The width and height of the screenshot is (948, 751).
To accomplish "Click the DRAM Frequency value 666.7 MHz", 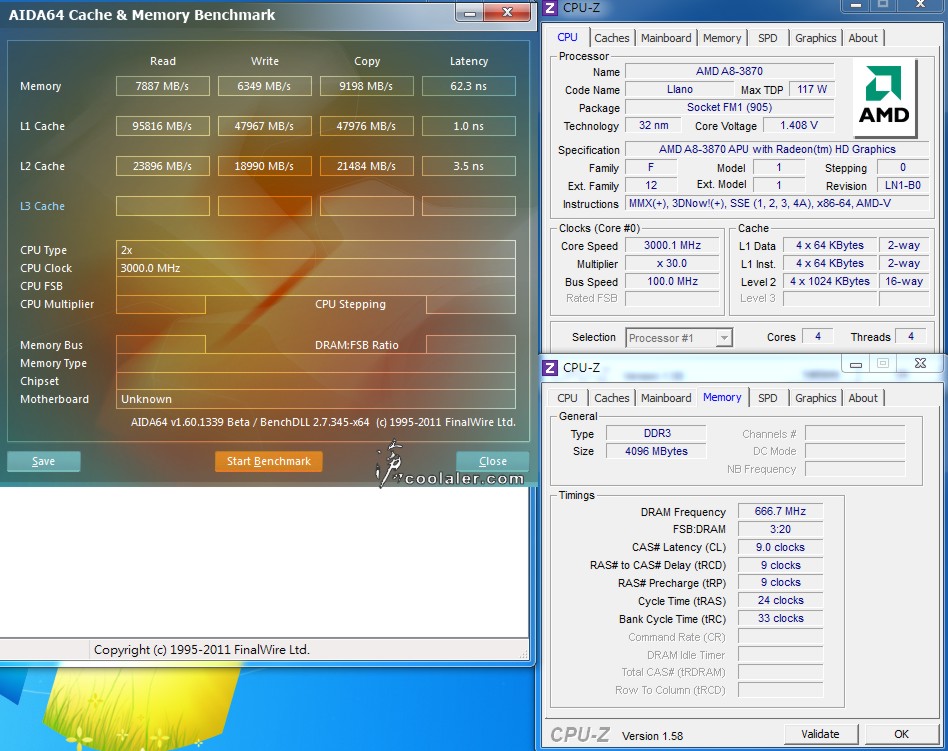I will pos(780,512).
